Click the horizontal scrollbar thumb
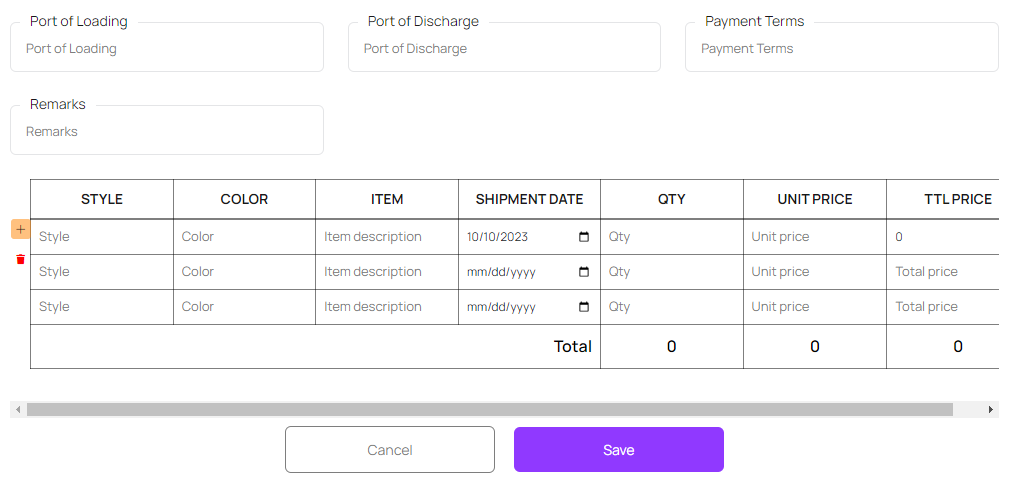 coord(490,409)
